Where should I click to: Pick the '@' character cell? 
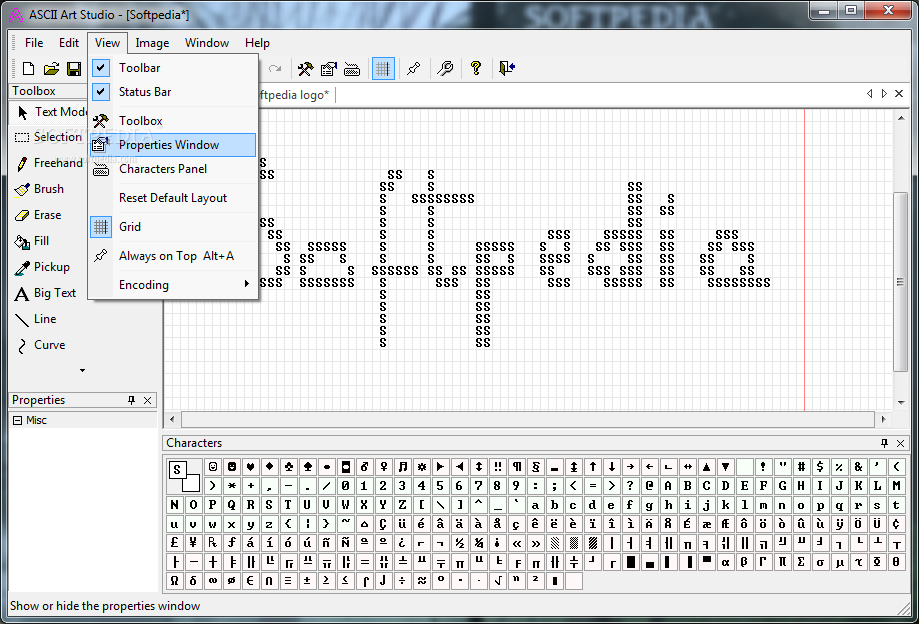649,486
